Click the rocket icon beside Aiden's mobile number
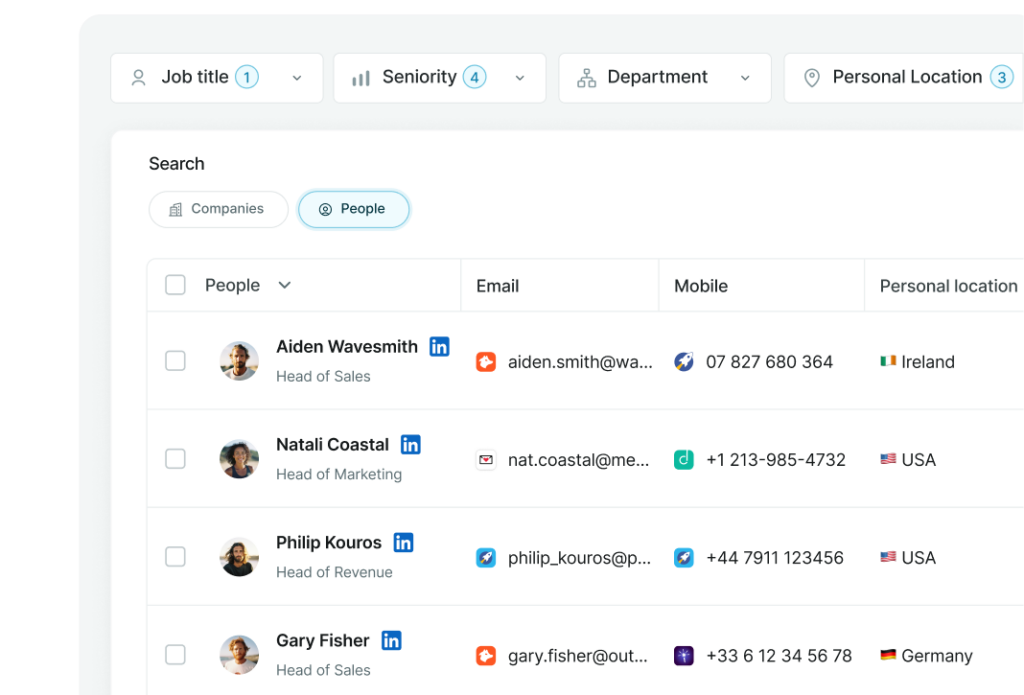The height and width of the screenshot is (695, 1024). (684, 362)
